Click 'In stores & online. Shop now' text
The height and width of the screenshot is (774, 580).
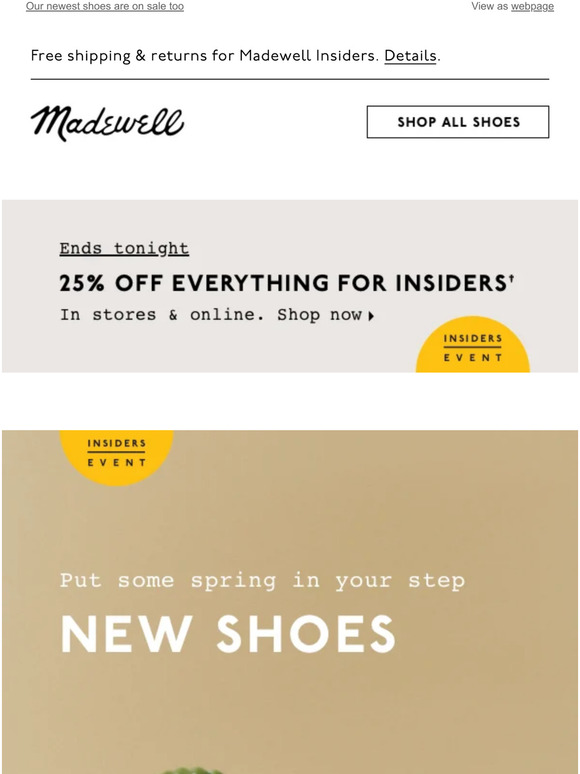[211, 314]
